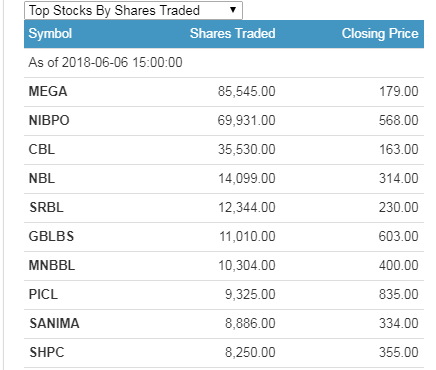The image size is (436, 370).
Task: Open the MEGA stock symbol
Action: tap(48, 91)
